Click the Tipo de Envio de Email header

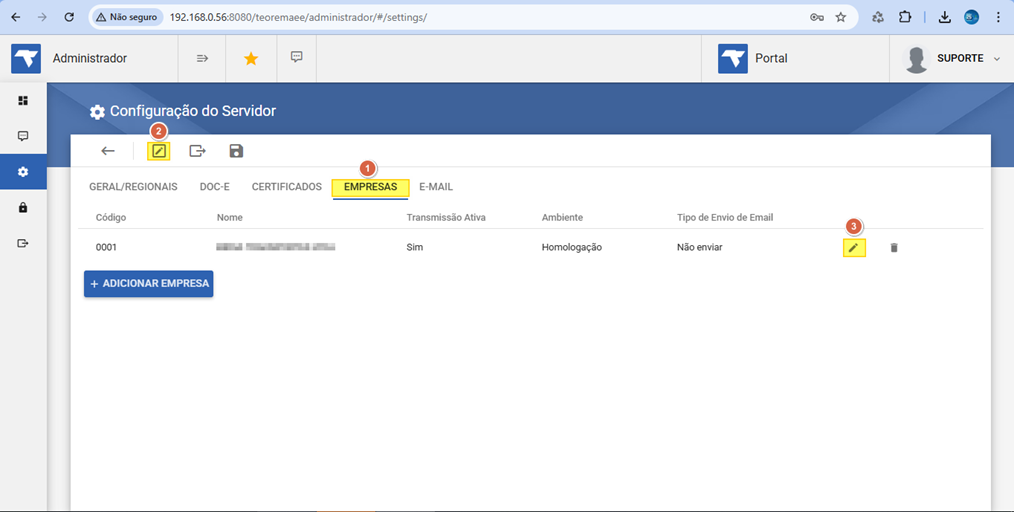[725, 217]
